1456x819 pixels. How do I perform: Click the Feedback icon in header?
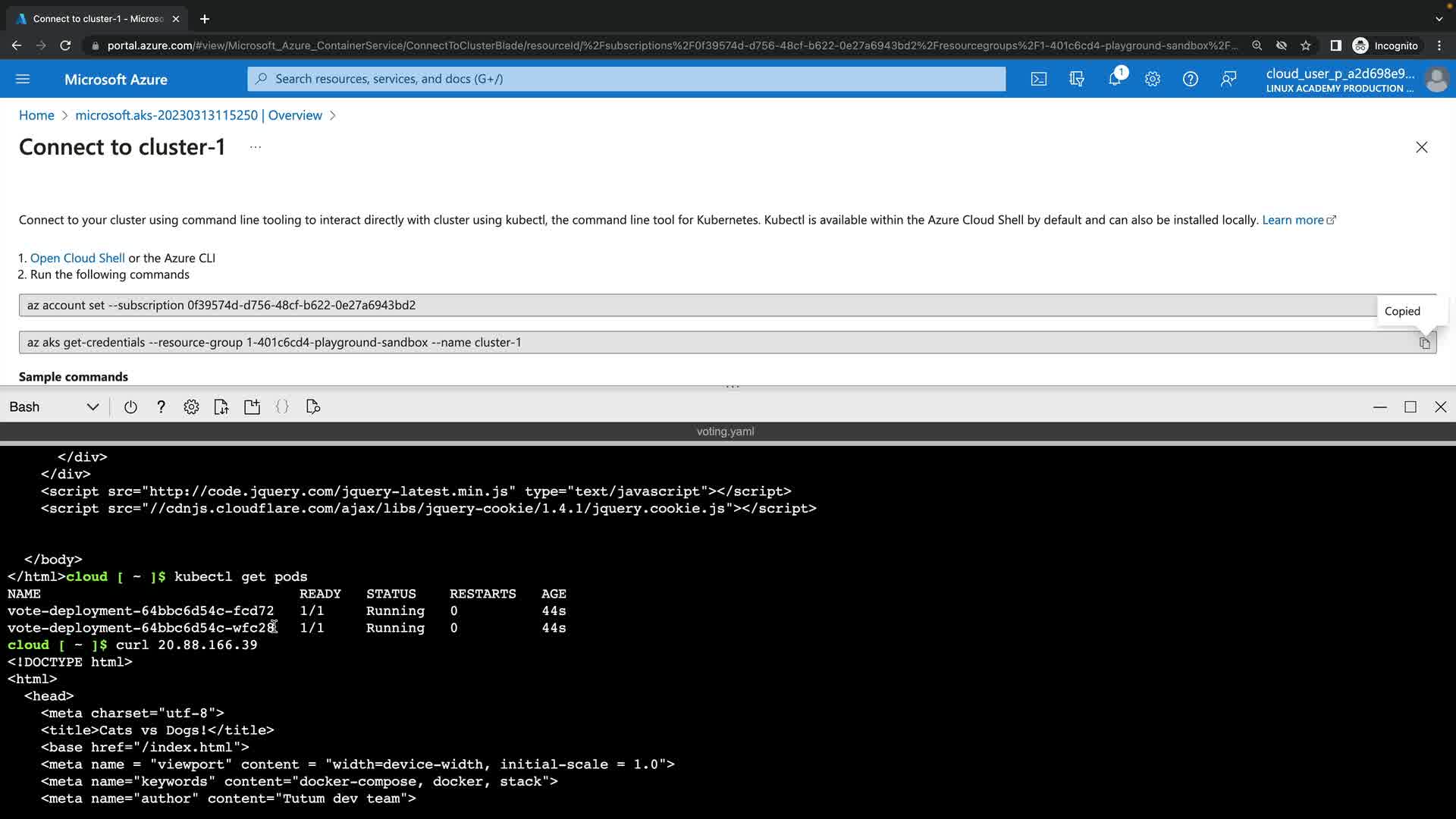(x=1228, y=79)
